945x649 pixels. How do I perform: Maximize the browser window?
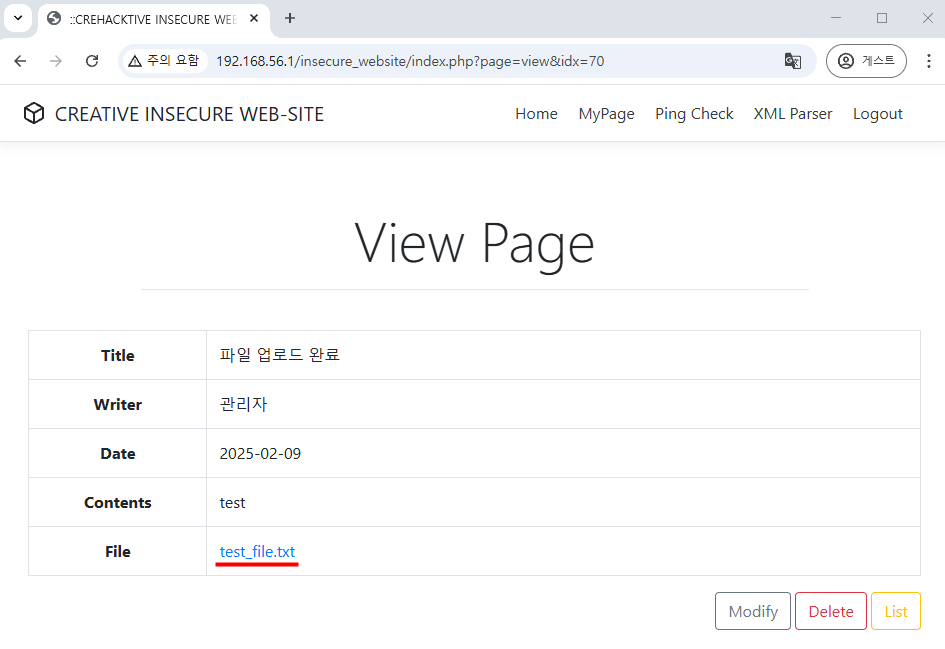point(882,18)
